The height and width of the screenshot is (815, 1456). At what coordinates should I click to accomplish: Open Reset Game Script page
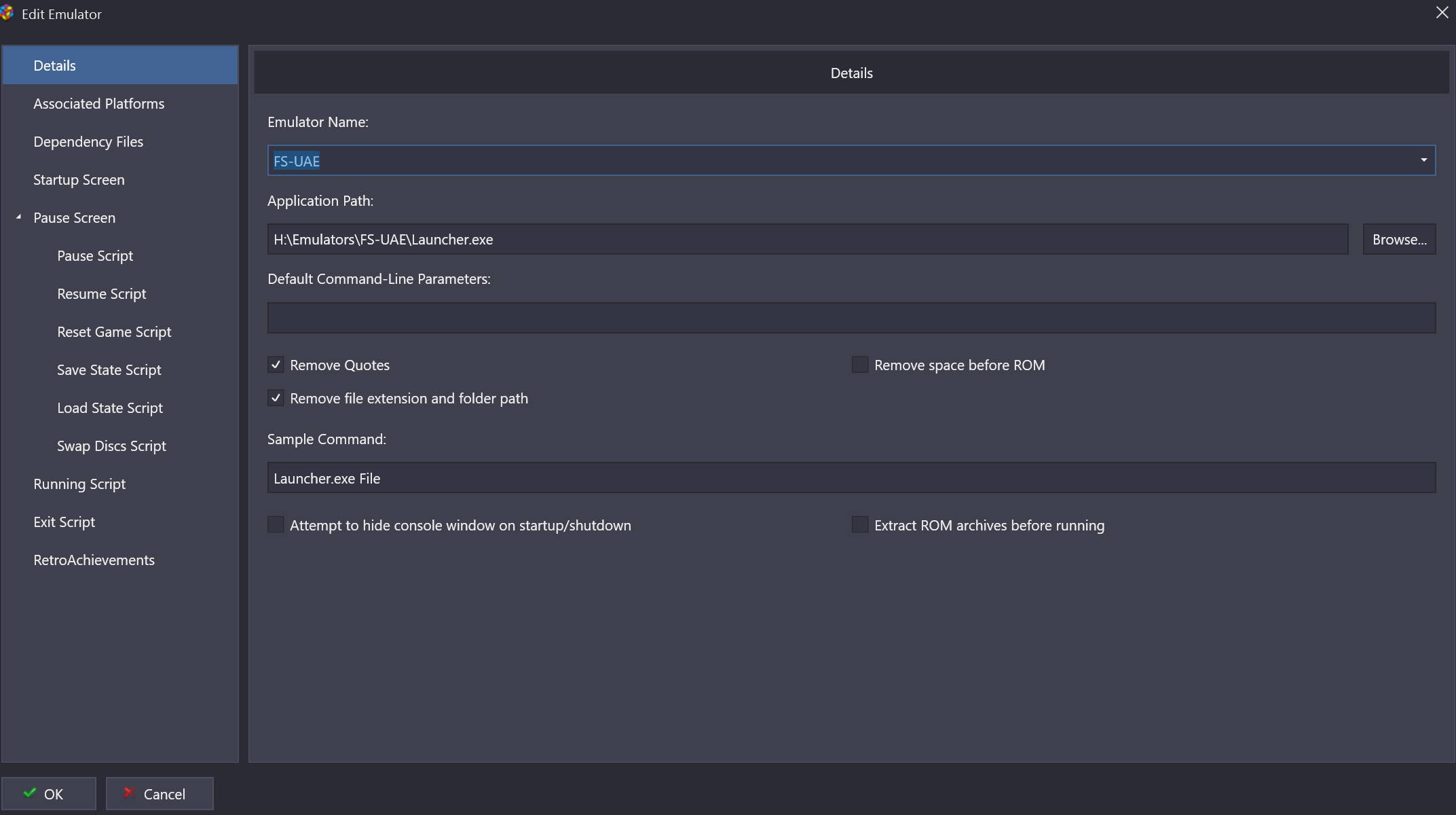tap(114, 331)
